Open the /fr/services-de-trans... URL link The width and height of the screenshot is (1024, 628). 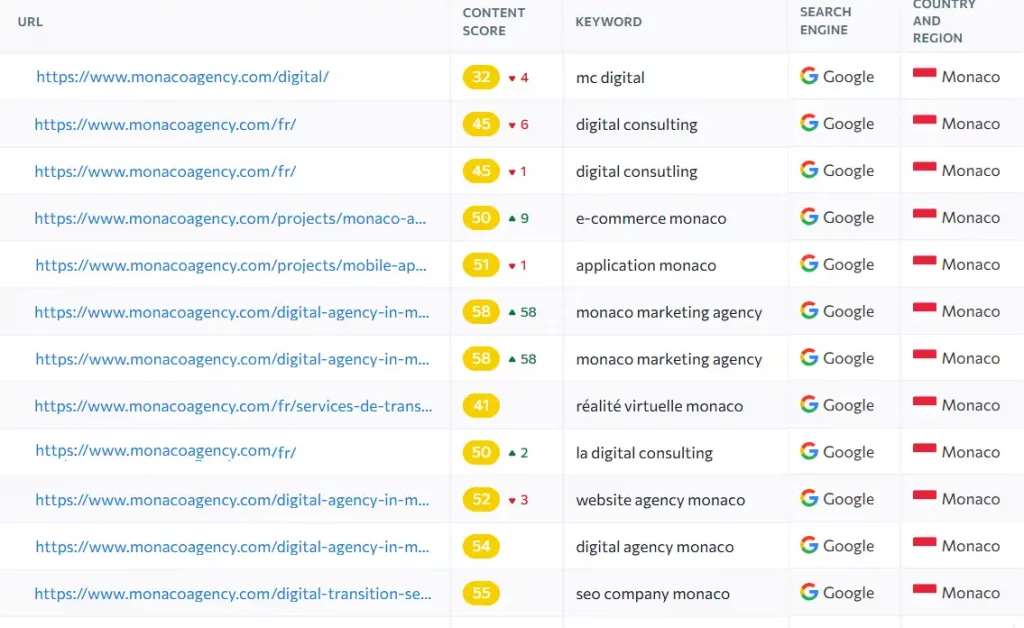233,406
